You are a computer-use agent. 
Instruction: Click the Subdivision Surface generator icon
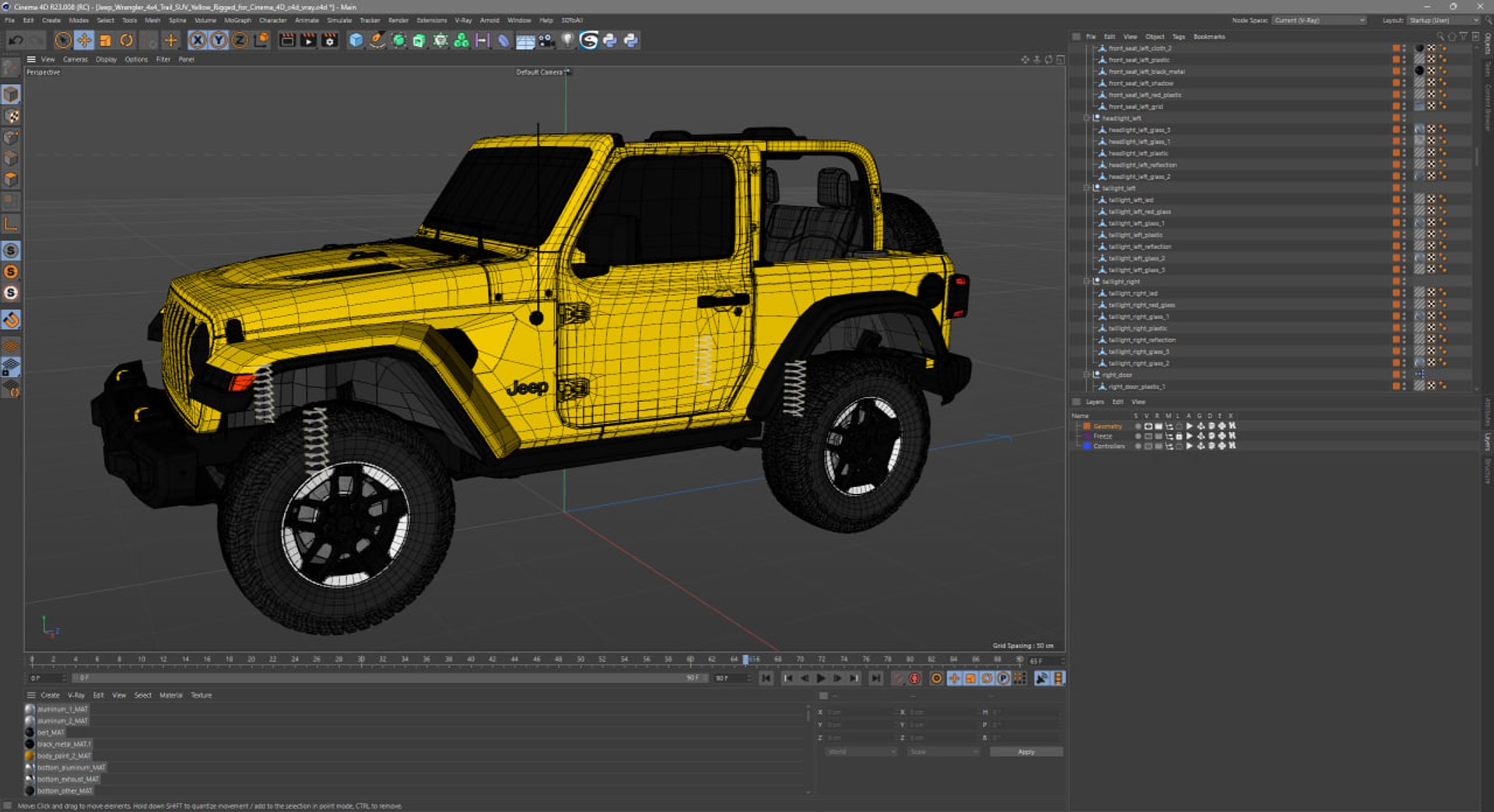click(398, 40)
